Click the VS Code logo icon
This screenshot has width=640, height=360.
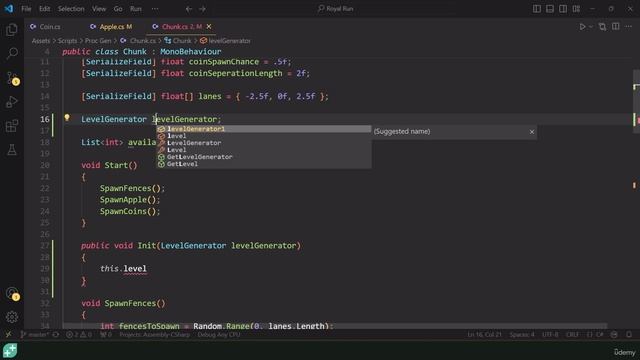9,9
